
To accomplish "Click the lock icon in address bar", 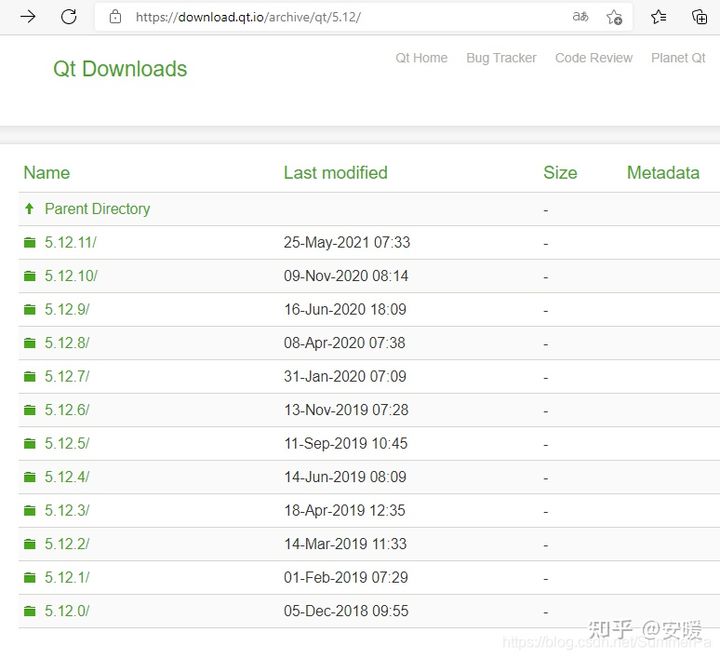I will tap(115, 17).
